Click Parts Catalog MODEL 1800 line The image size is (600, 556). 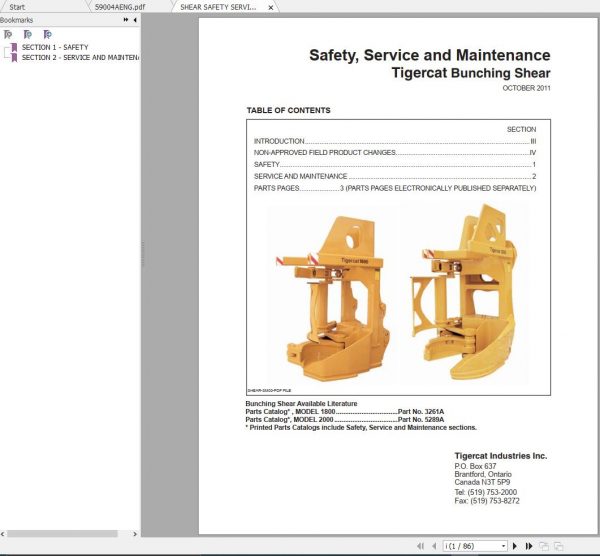click(x=344, y=412)
